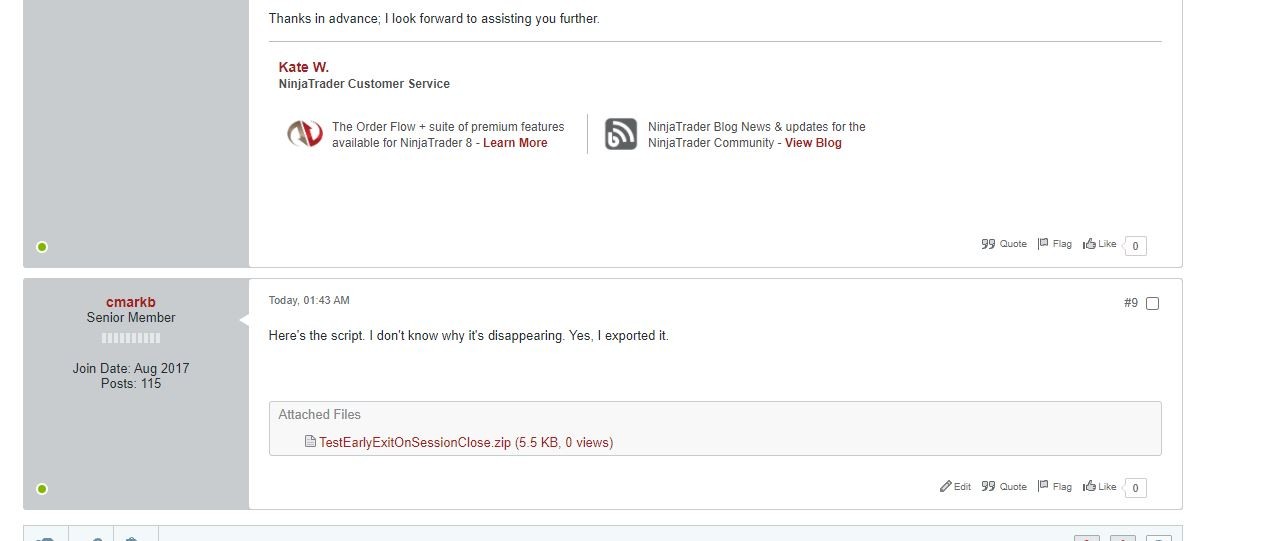Open like count on cmarkb's post

(x=1135, y=488)
